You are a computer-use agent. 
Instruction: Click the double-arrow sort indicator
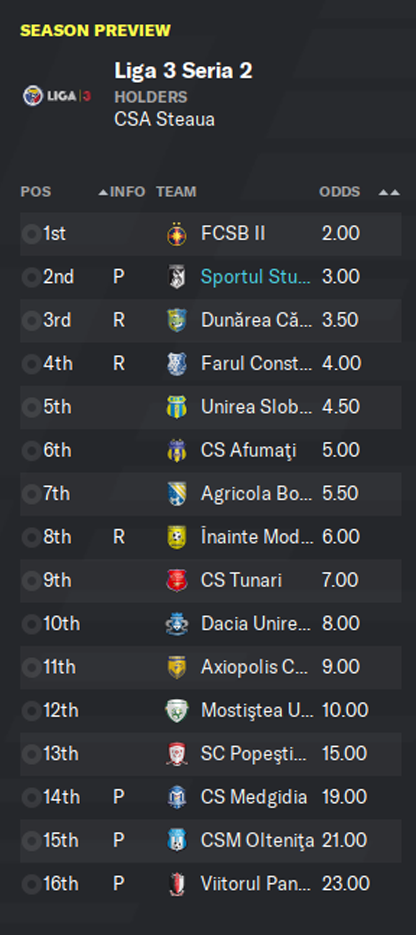coord(389,193)
